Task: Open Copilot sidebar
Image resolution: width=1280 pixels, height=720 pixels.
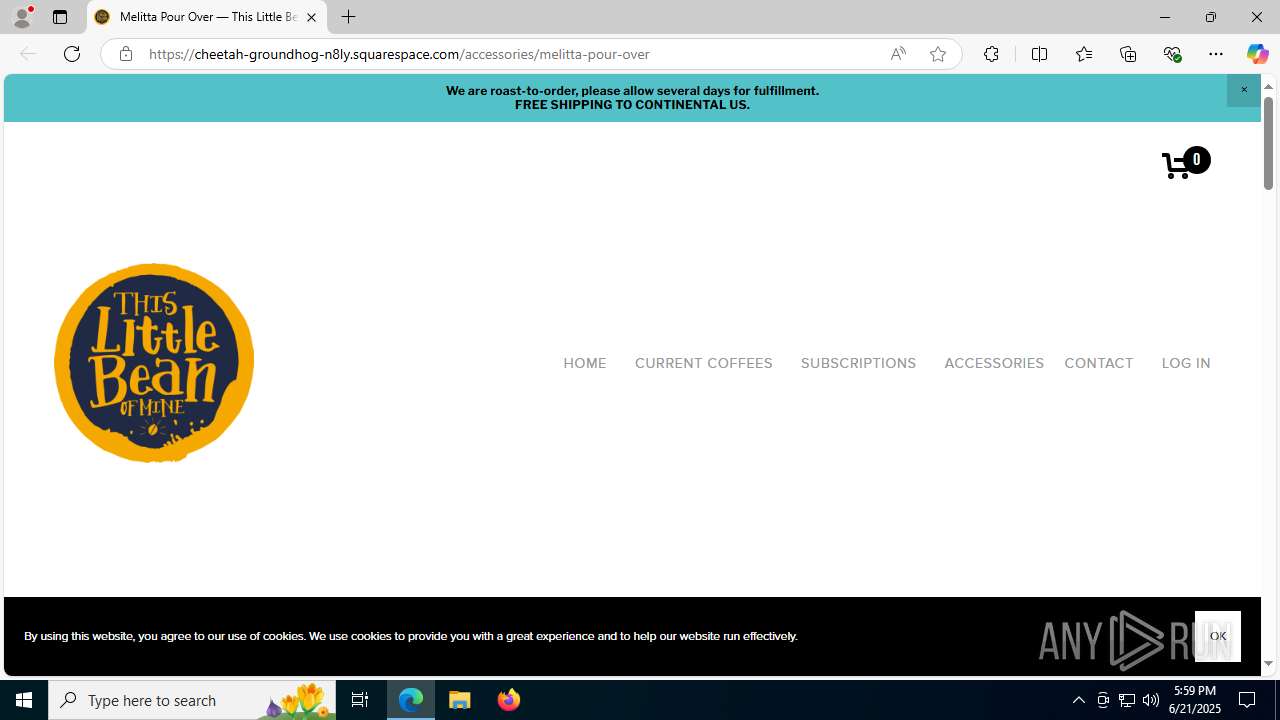Action: point(1257,54)
